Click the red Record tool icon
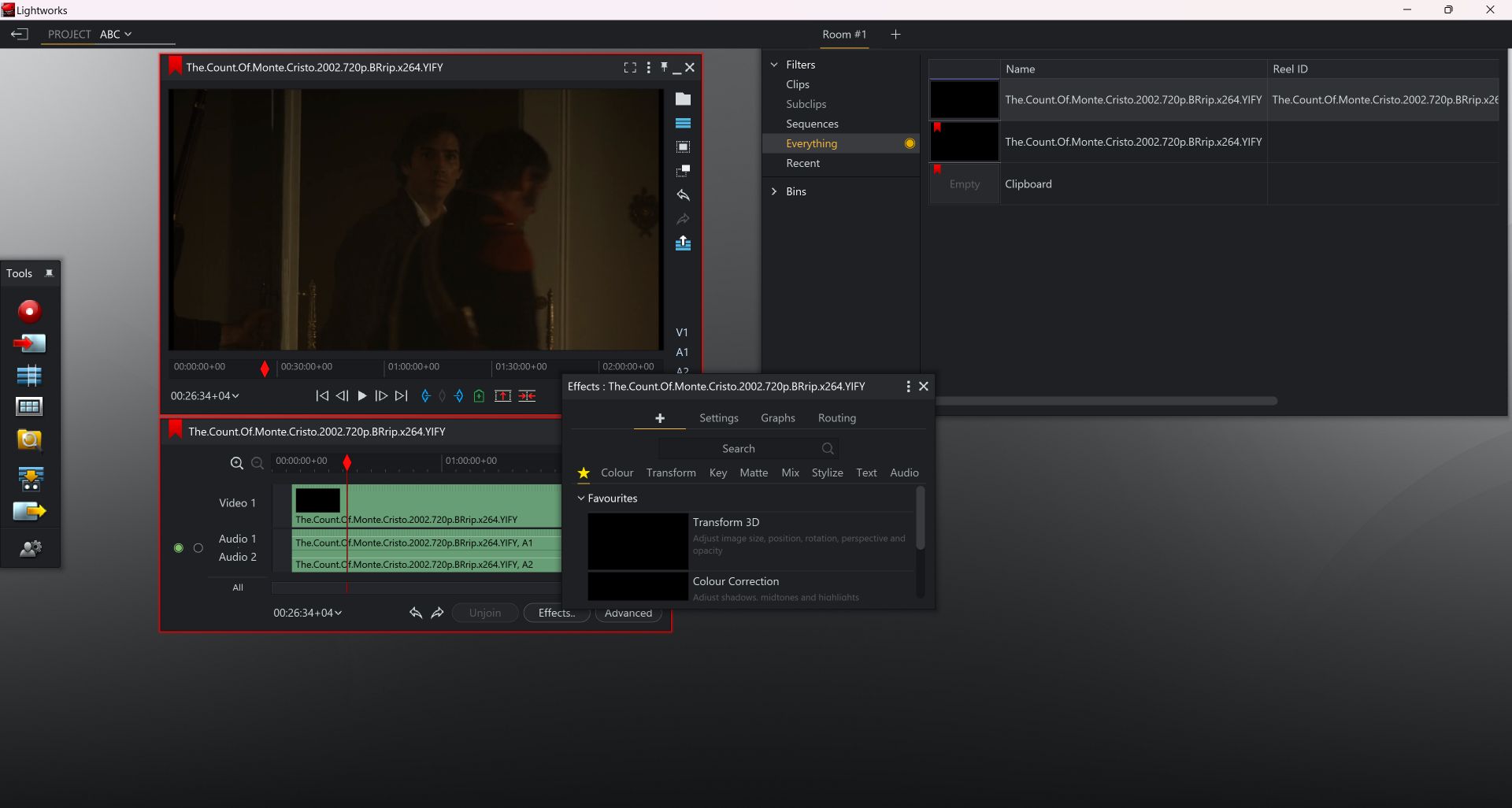This screenshot has height=808, width=1512. pos(29,311)
